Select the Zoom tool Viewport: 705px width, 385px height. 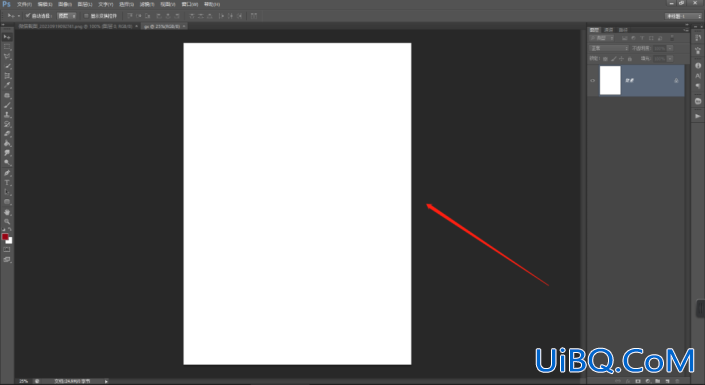click(x=7, y=221)
